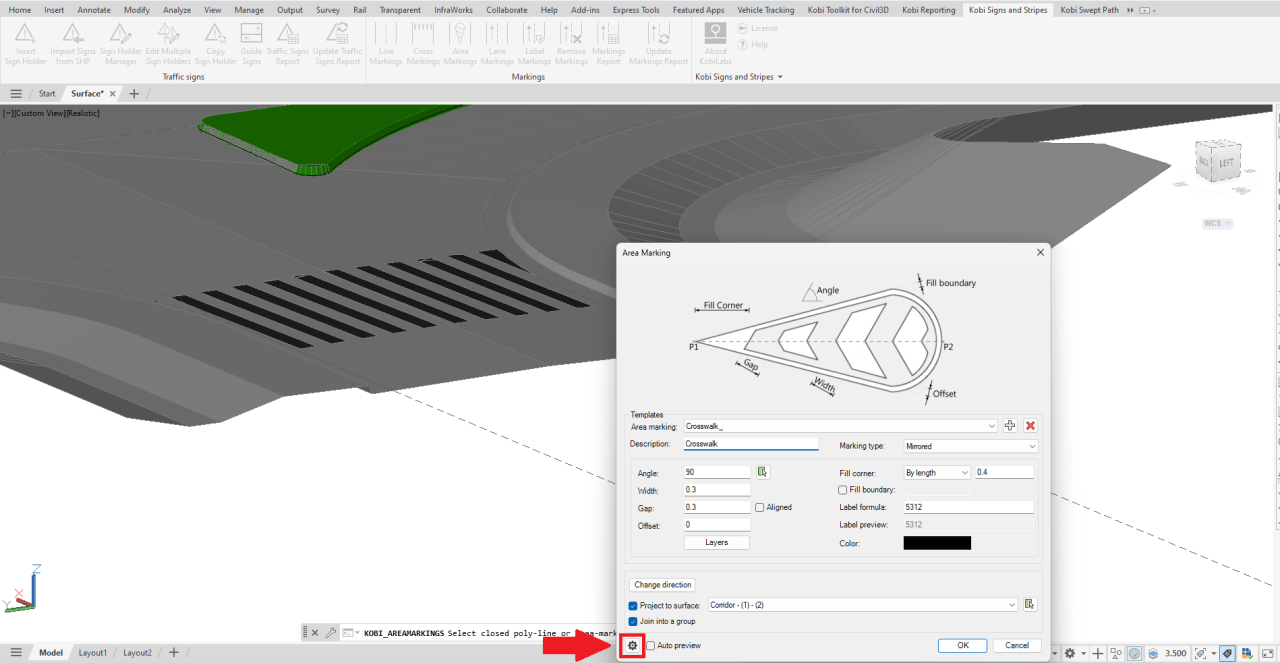
Task: Click the Help option in Kobi panel
Action: point(753,44)
